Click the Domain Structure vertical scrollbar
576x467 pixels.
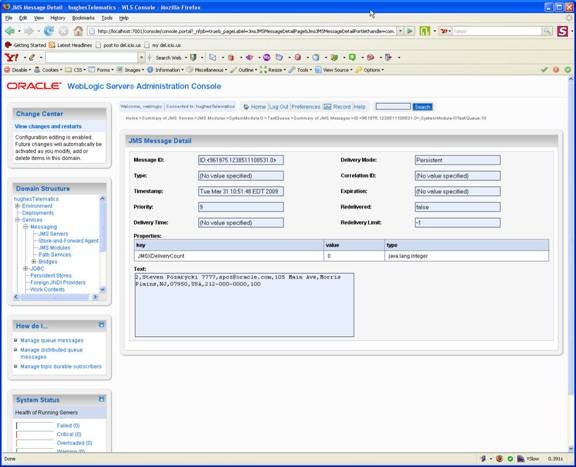102,244
